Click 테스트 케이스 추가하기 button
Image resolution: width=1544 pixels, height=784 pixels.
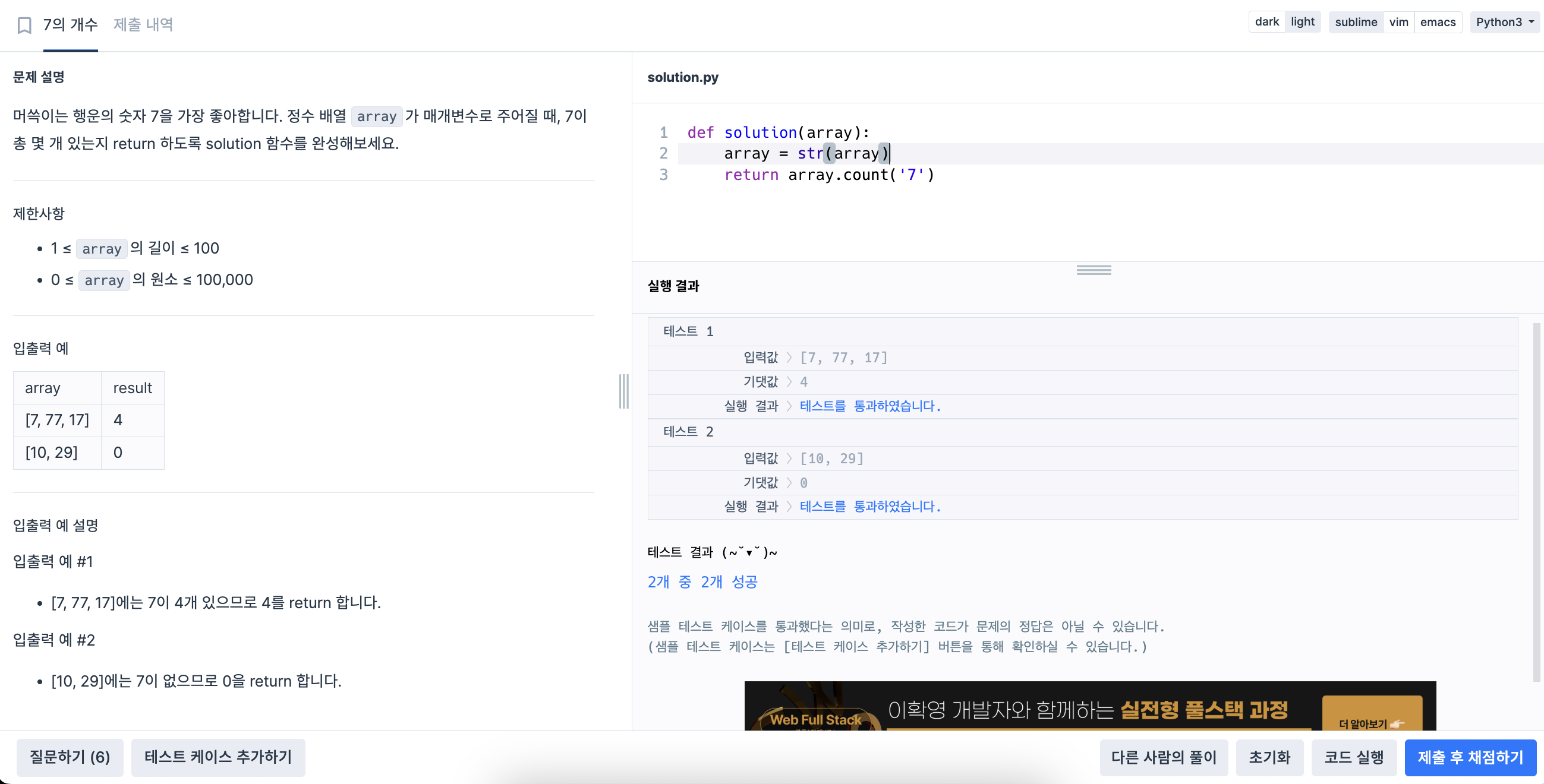tap(218, 757)
